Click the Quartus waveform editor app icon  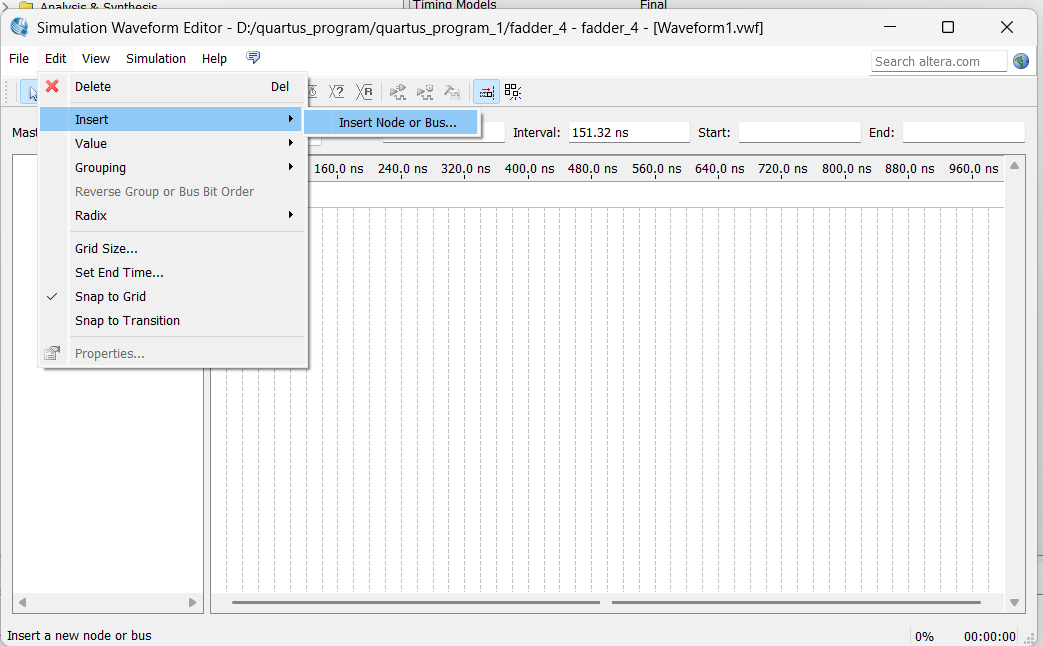point(20,27)
